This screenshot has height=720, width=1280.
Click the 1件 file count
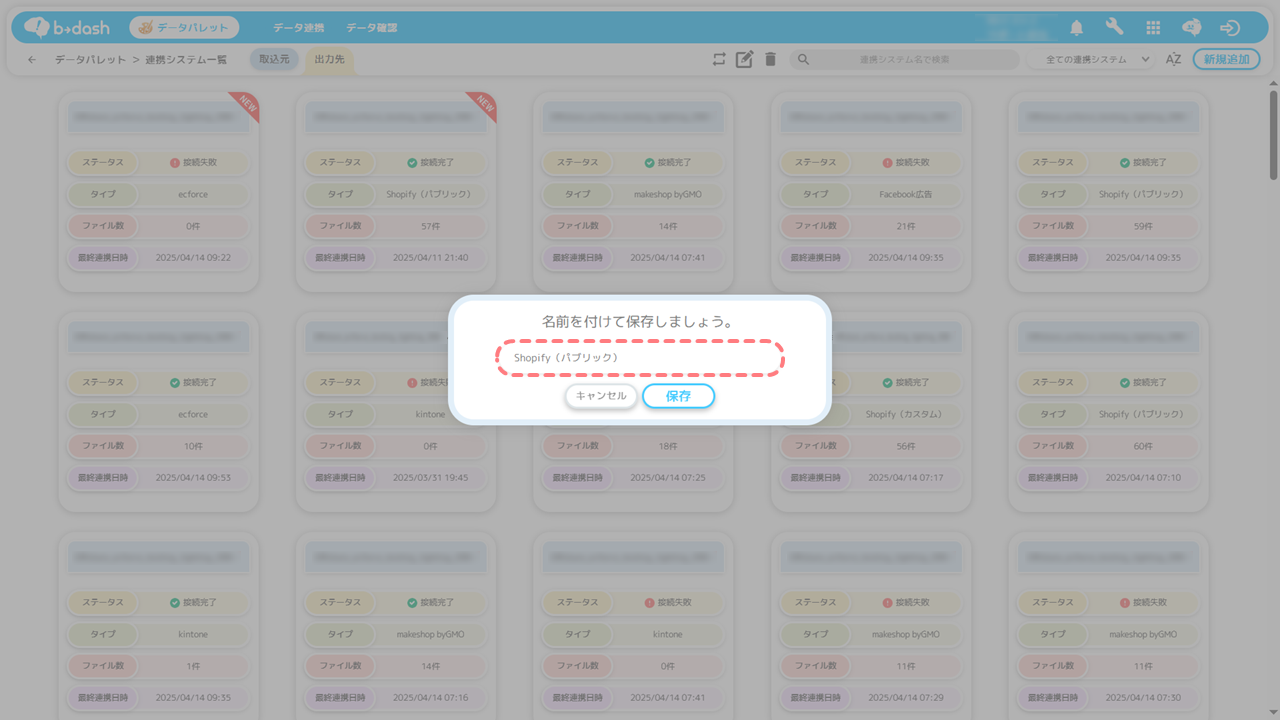point(193,666)
